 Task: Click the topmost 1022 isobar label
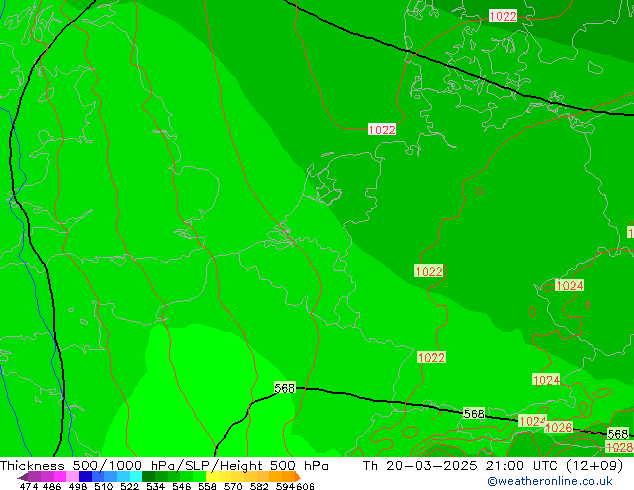pos(503,16)
